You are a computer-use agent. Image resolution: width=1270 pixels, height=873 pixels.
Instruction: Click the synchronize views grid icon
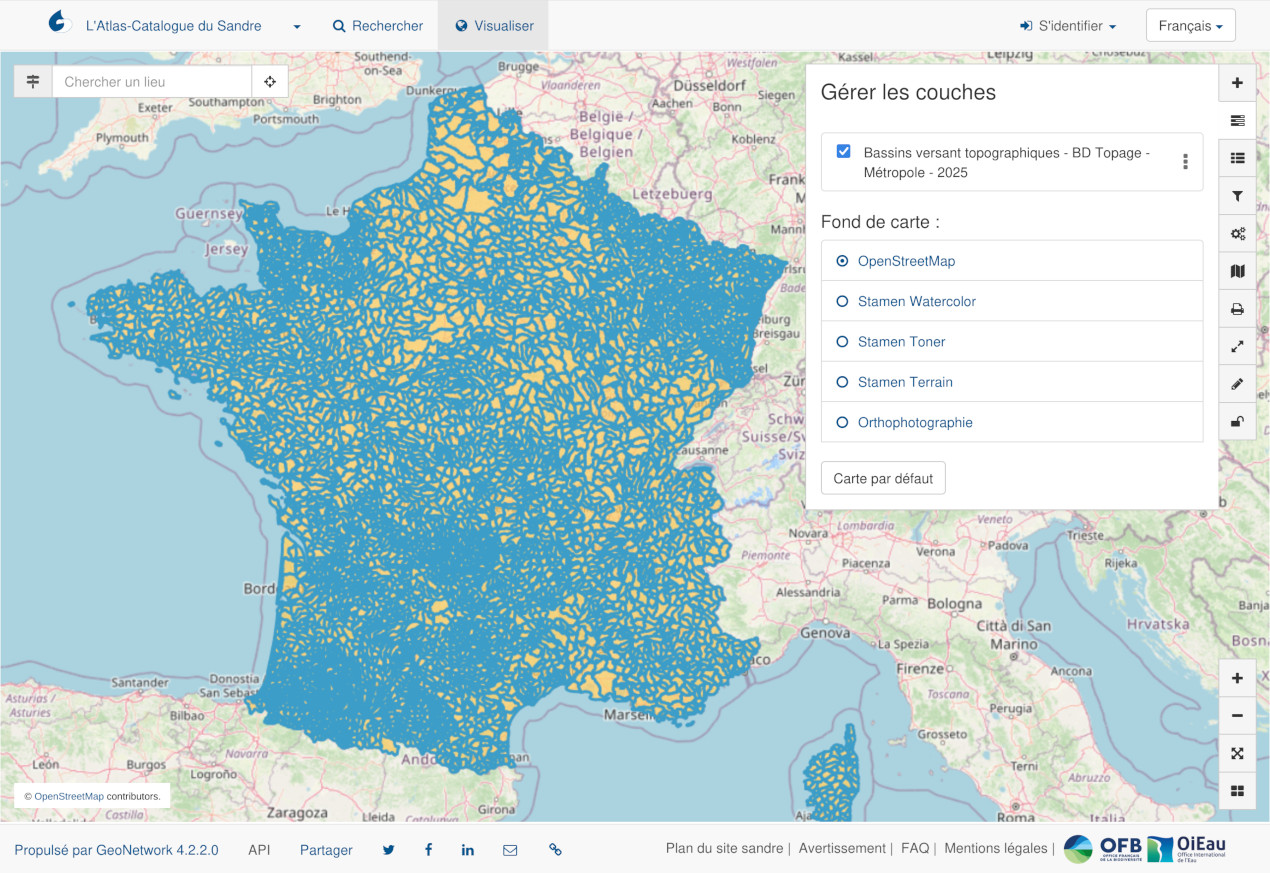pos(1237,790)
